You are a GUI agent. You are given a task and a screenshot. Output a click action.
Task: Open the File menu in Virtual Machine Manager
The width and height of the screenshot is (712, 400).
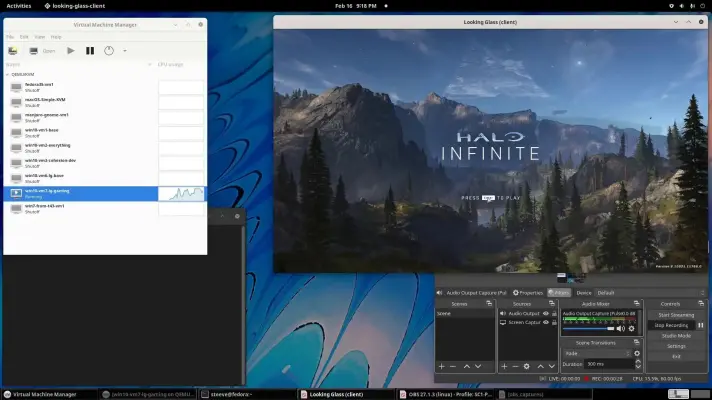(x=10, y=37)
